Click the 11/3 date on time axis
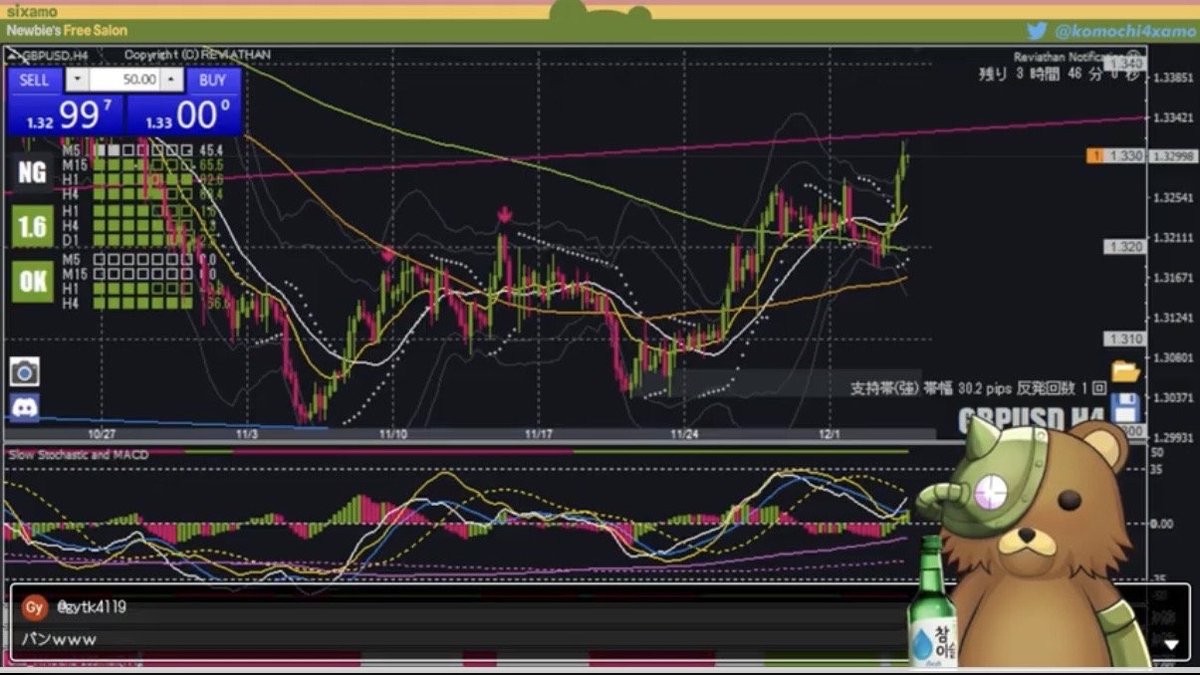Viewport: 1200px width, 675px height. tap(247, 434)
